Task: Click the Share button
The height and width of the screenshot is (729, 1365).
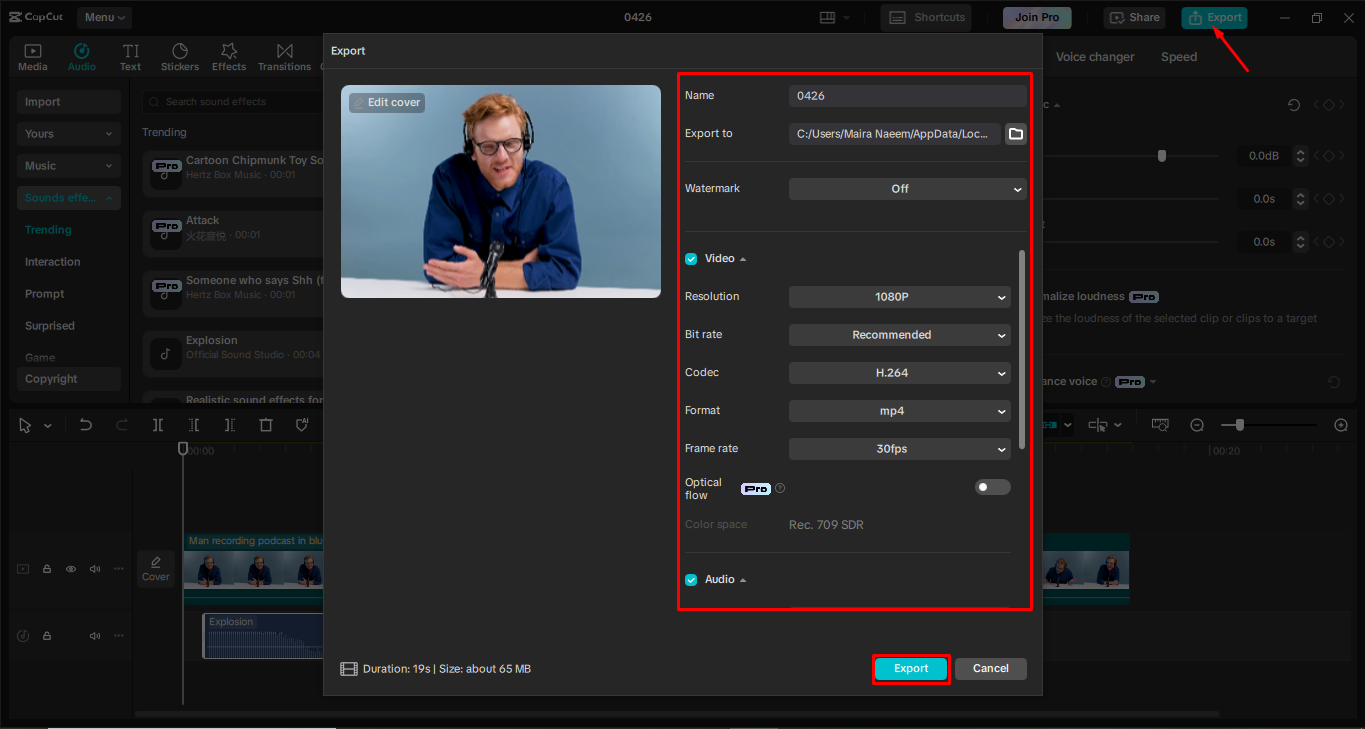Action: (x=1134, y=17)
